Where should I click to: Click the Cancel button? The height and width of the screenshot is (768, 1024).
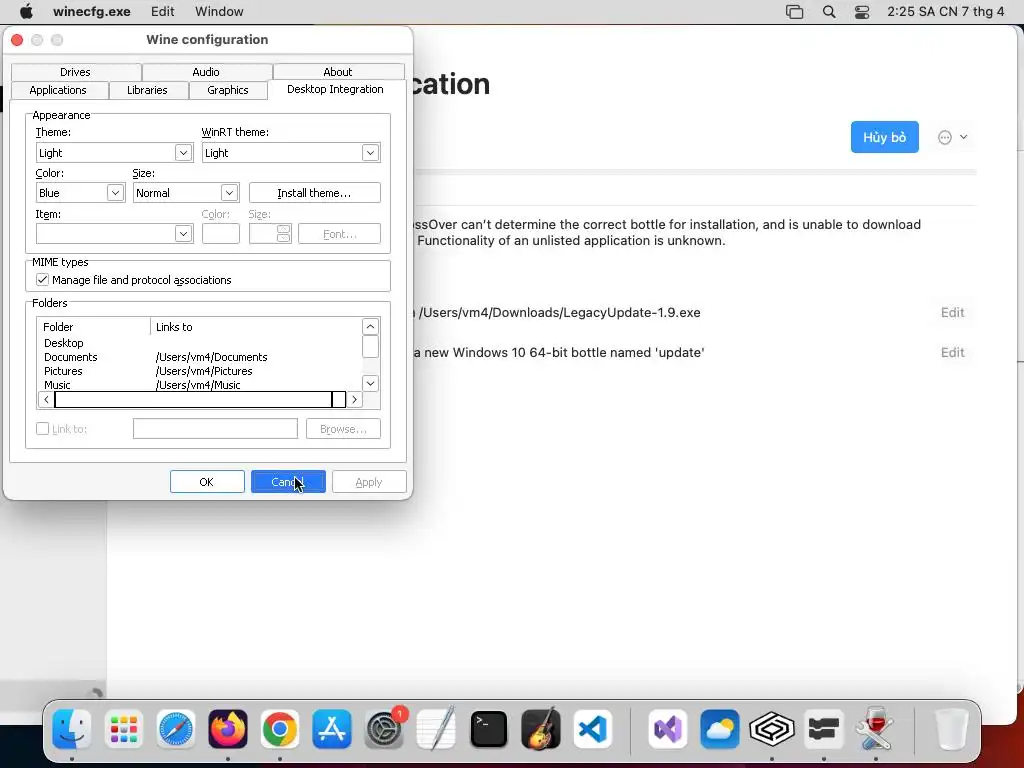point(288,482)
